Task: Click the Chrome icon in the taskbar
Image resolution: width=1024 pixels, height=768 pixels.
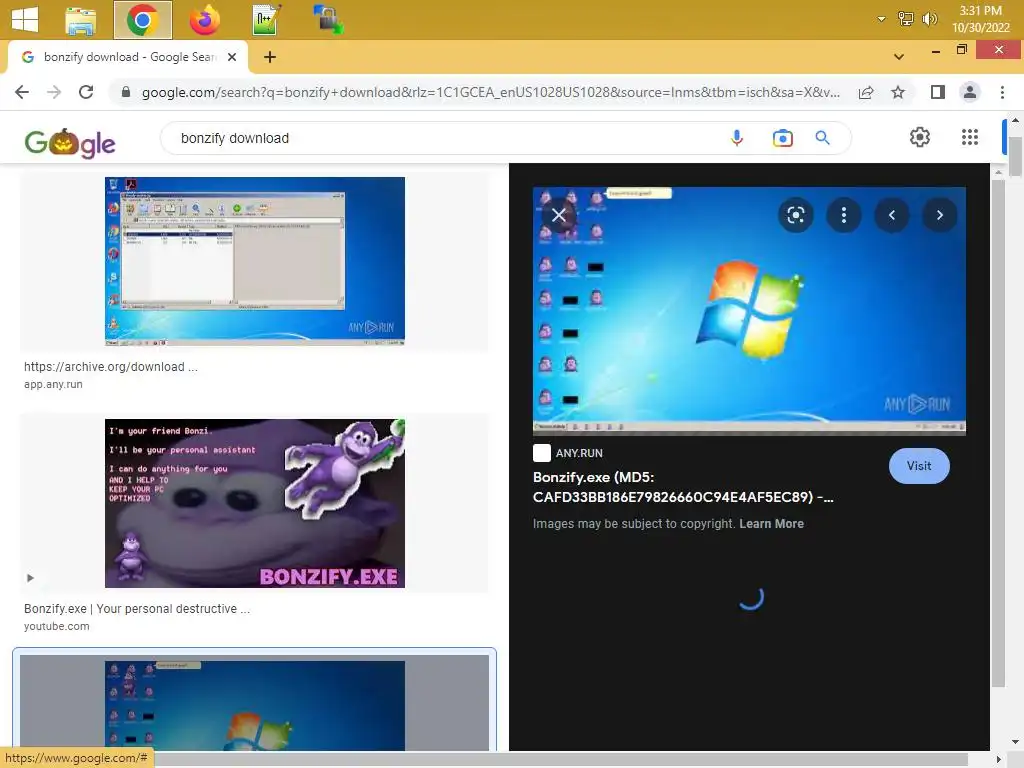Action: point(142,20)
